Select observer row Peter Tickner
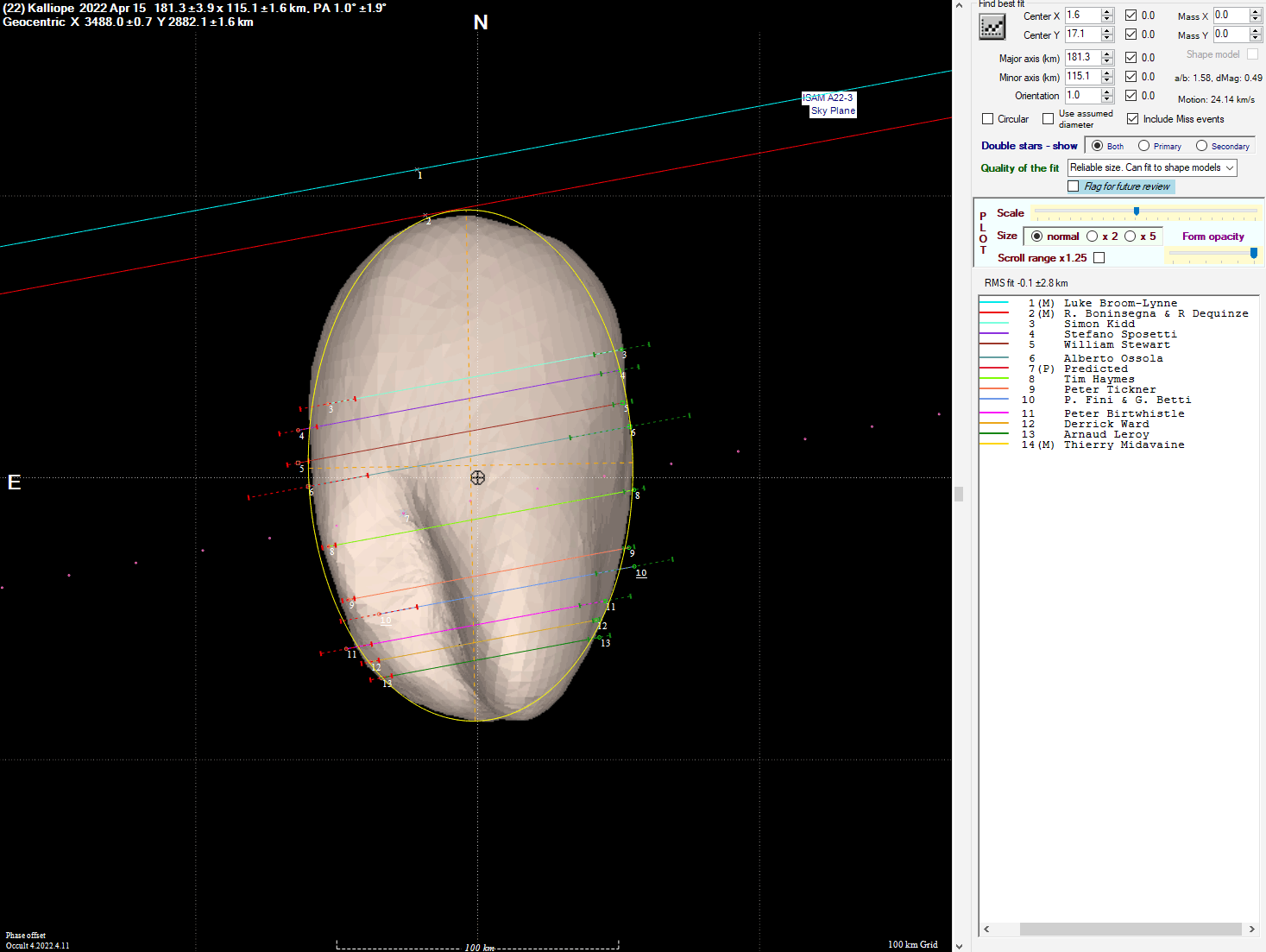The height and width of the screenshot is (952, 1266). point(1119,389)
